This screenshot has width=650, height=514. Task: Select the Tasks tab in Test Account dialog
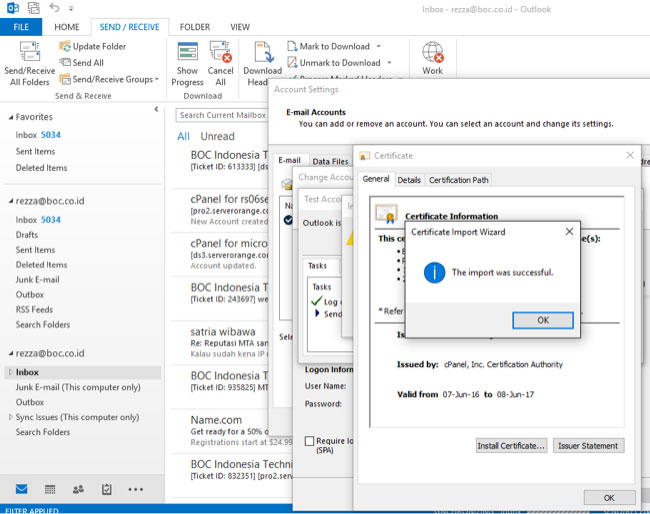point(318,266)
